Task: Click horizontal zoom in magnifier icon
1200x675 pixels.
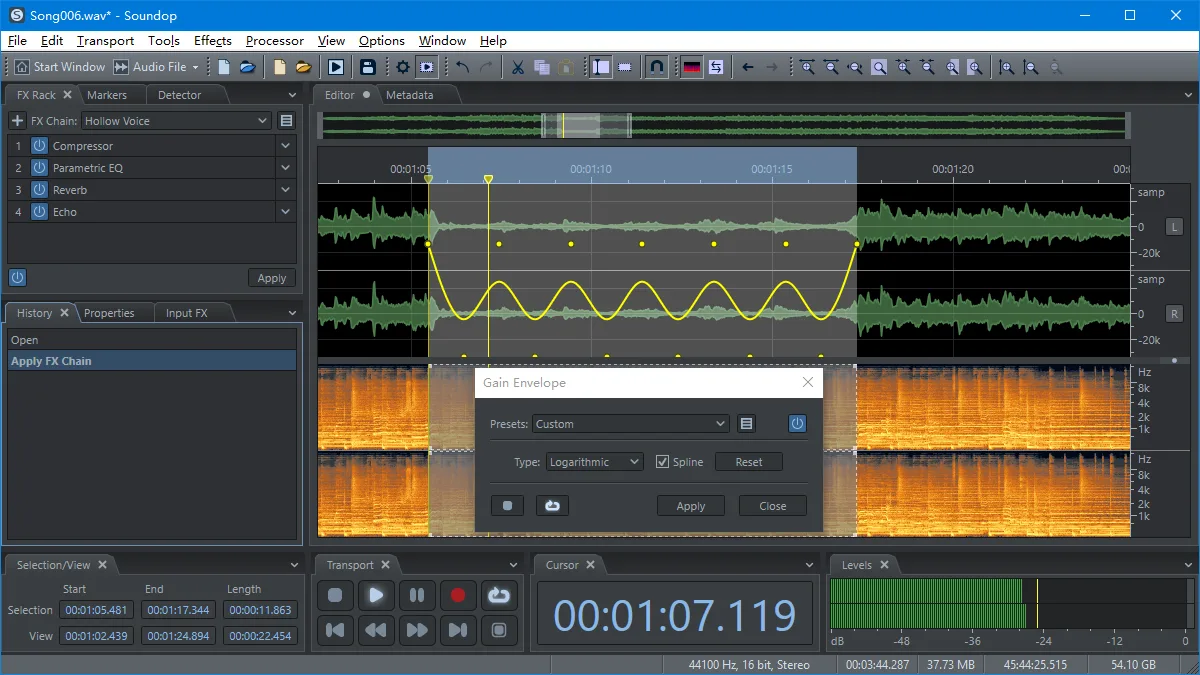Action: click(x=807, y=67)
